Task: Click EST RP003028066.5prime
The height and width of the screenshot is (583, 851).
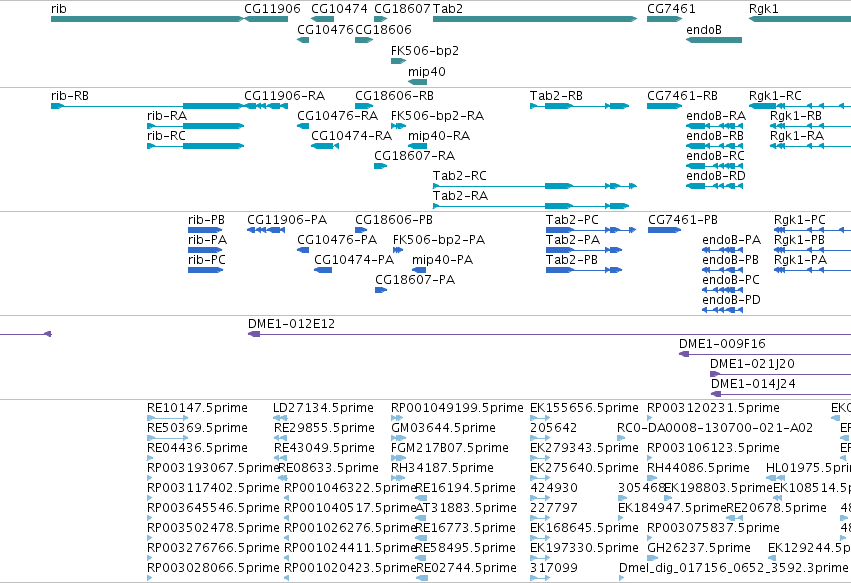Action: [213, 568]
